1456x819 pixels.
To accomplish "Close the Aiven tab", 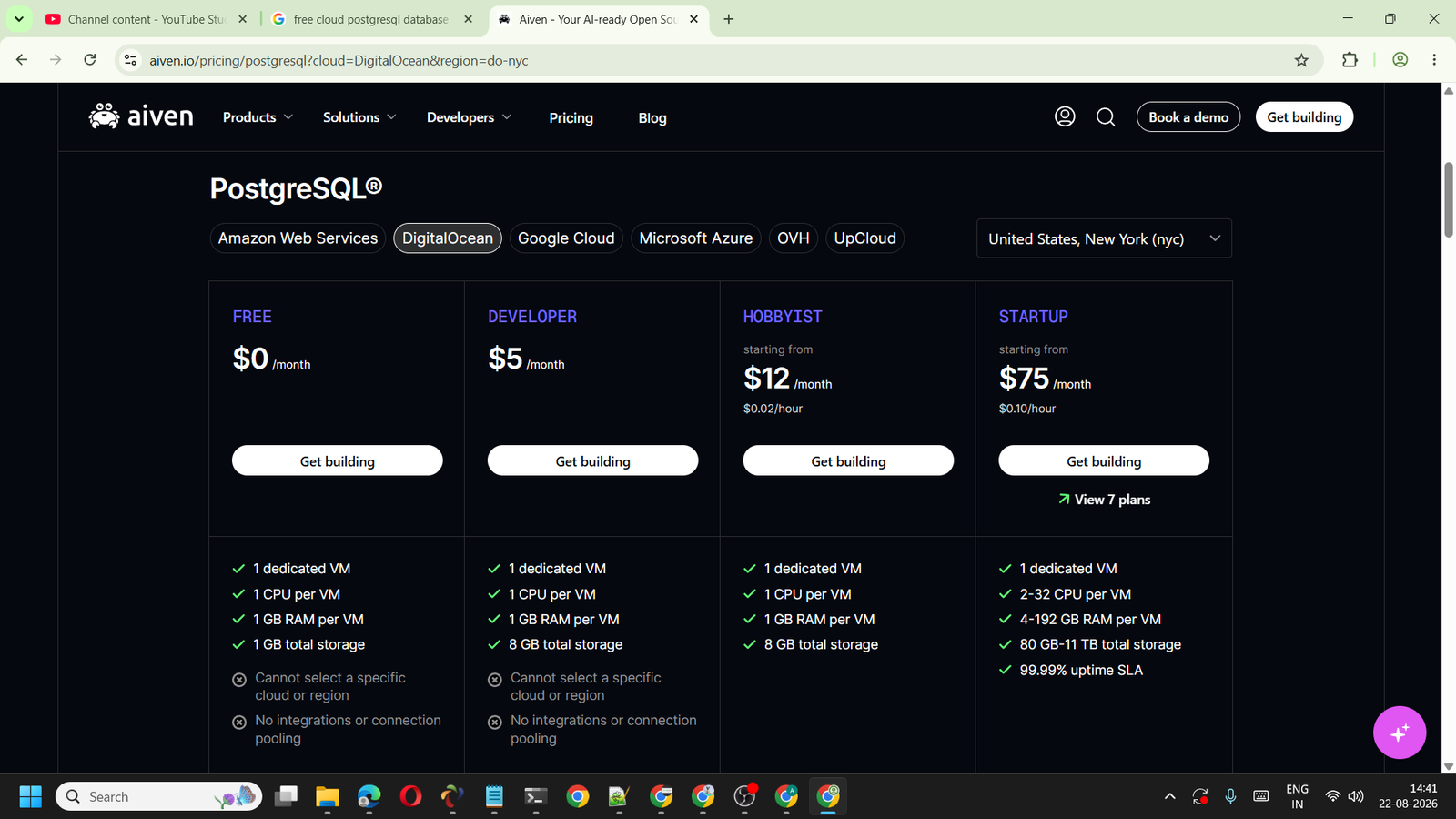I will 693,19.
